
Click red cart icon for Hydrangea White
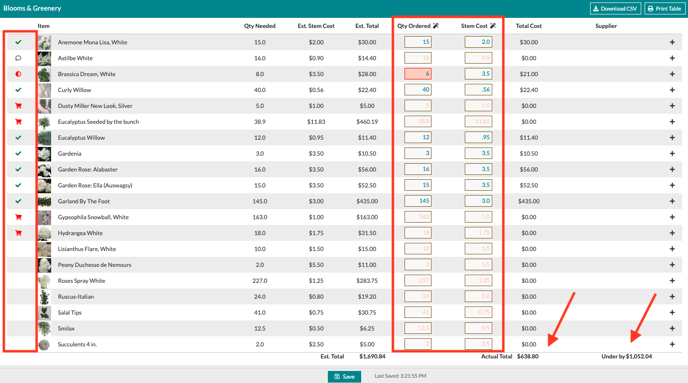click(x=18, y=233)
